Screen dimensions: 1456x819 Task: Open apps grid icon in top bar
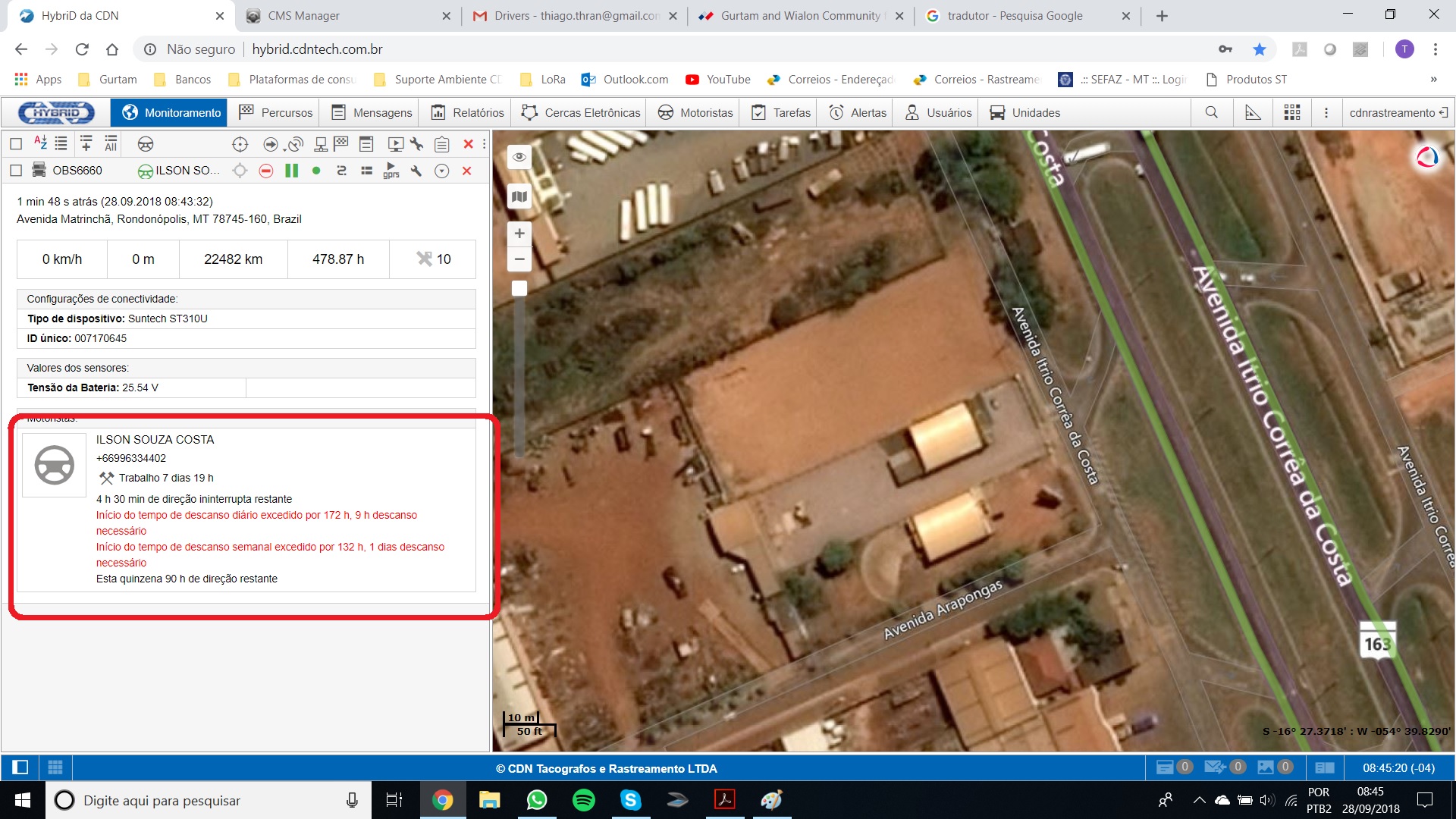point(1292,113)
